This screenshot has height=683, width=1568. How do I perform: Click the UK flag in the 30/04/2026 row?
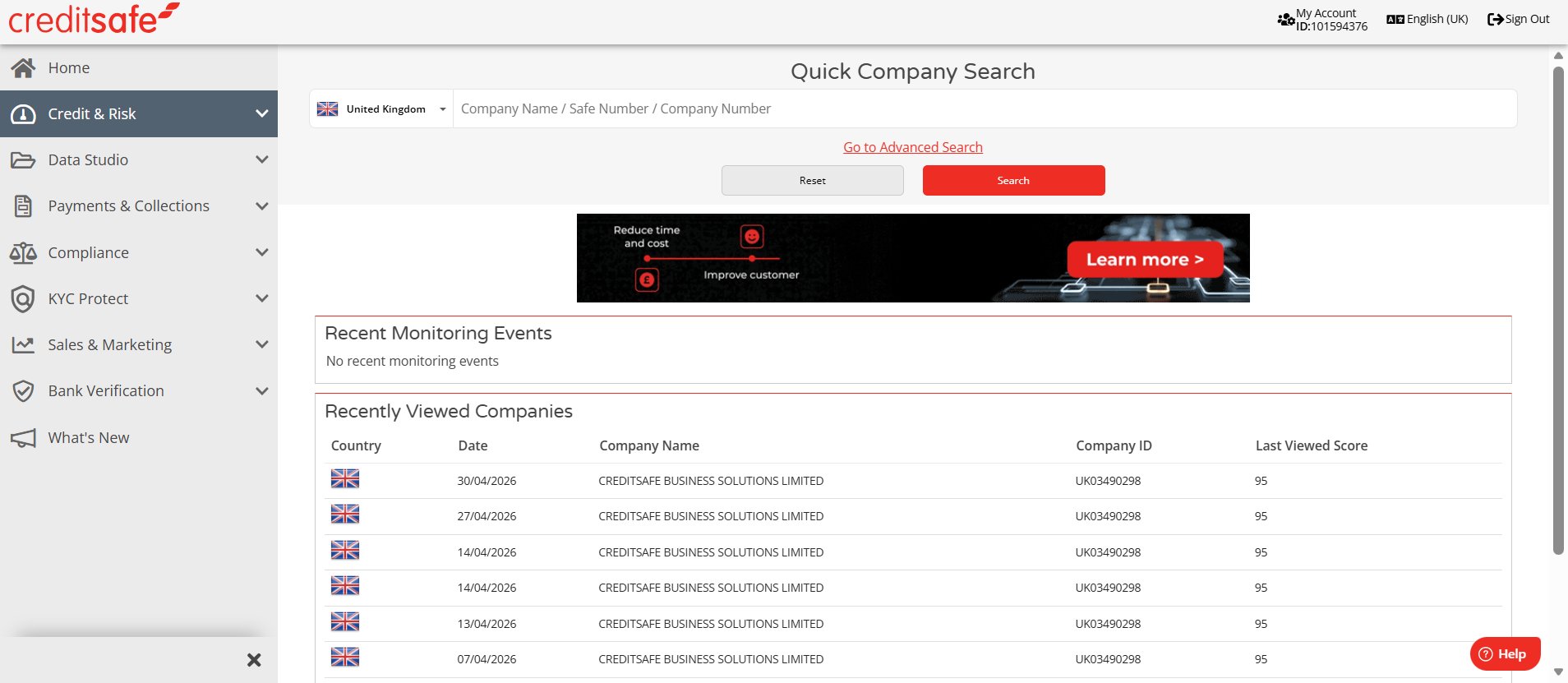tap(345, 478)
